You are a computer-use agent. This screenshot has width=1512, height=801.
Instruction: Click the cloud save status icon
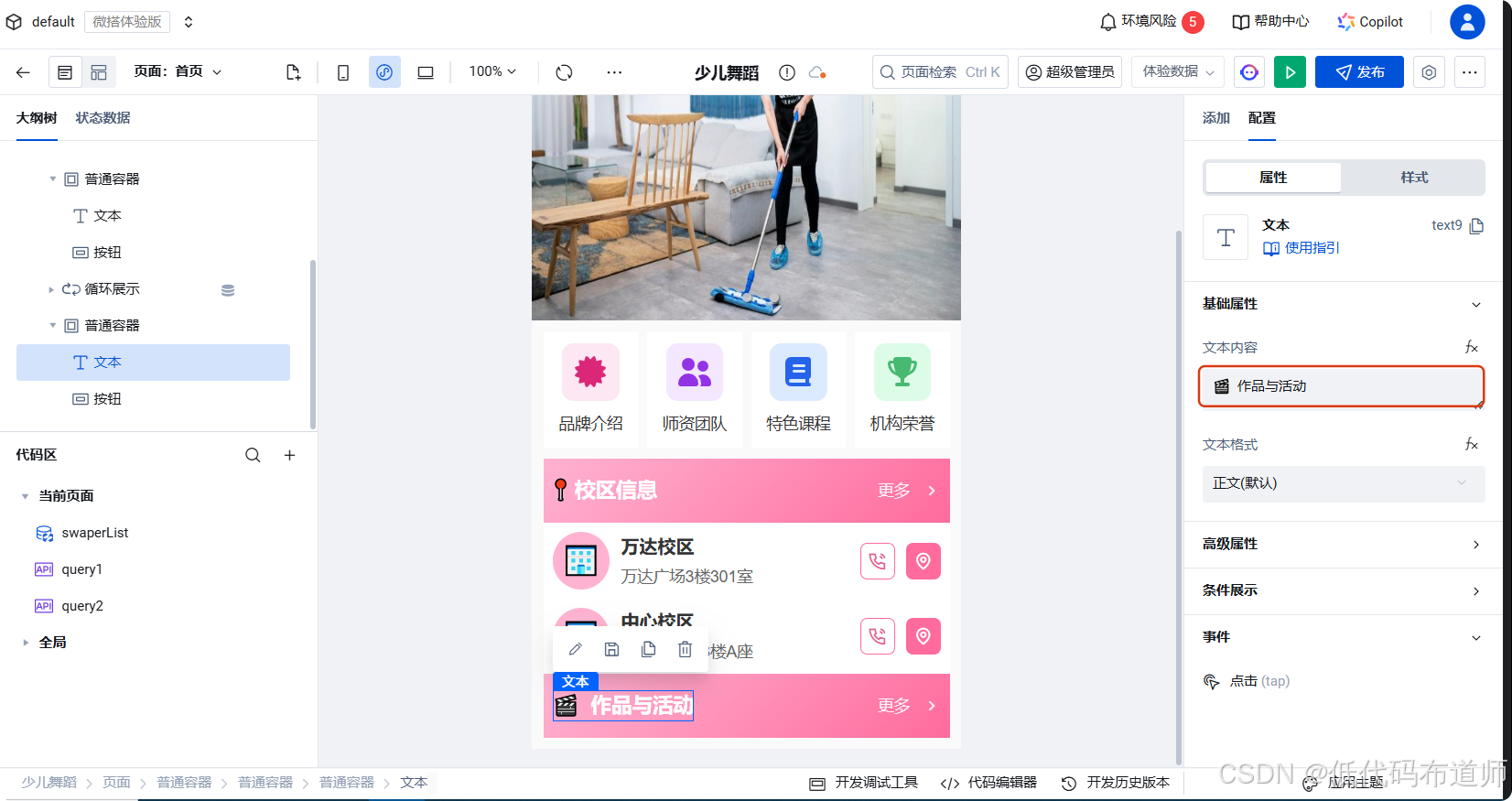tap(817, 72)
